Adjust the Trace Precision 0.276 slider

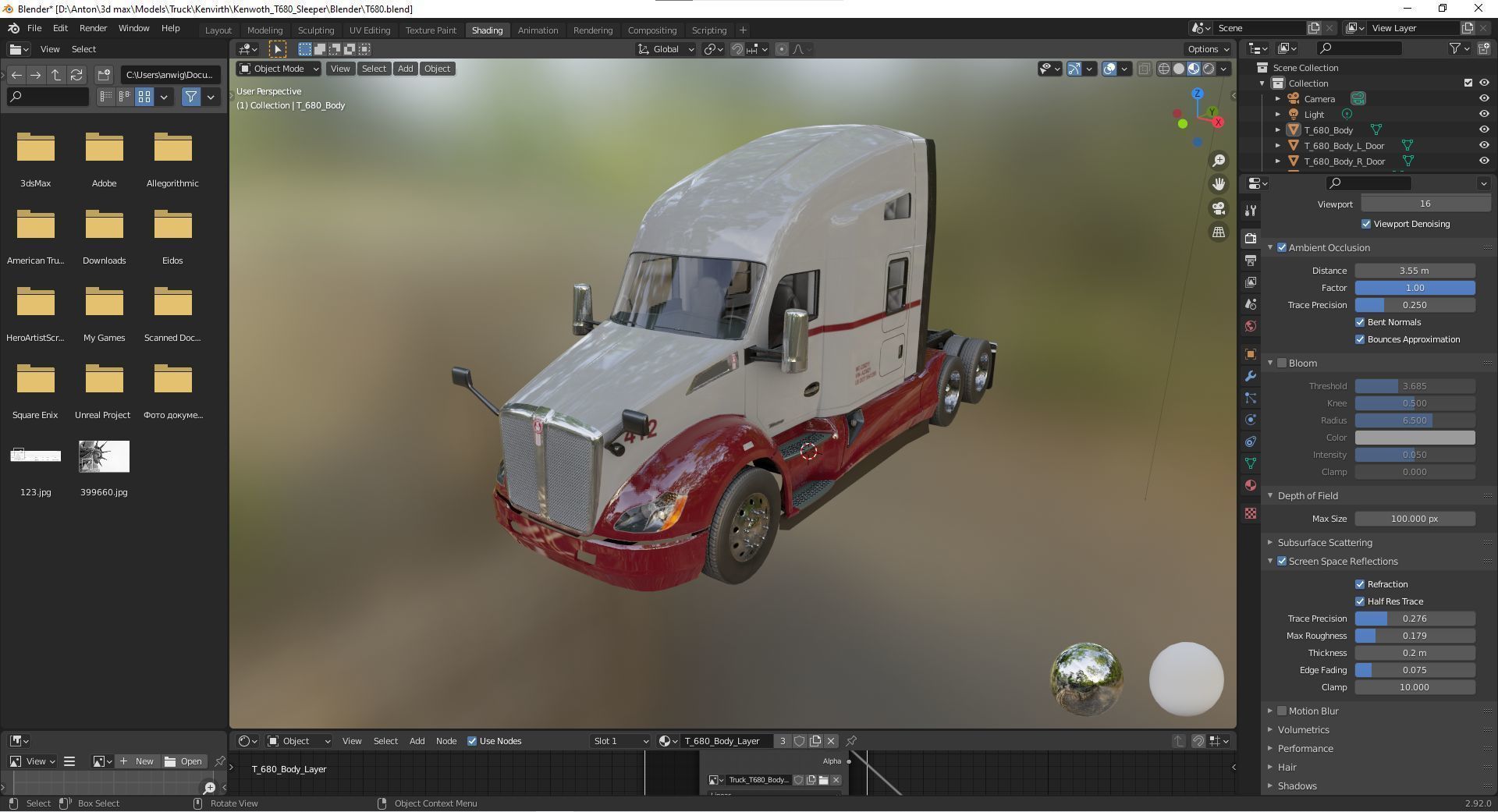tap(1415, 619)
